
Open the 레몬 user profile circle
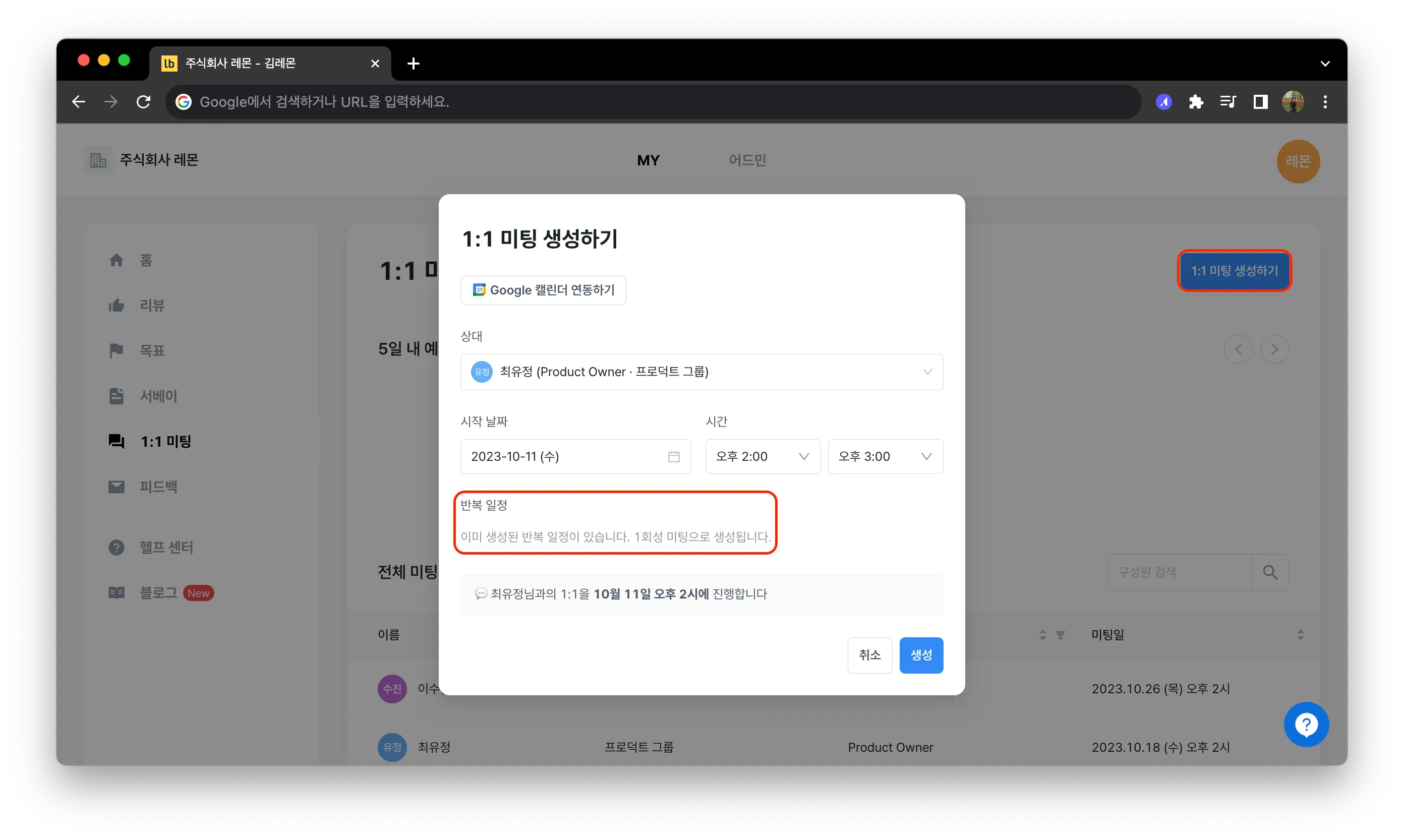pos(1298,161)
